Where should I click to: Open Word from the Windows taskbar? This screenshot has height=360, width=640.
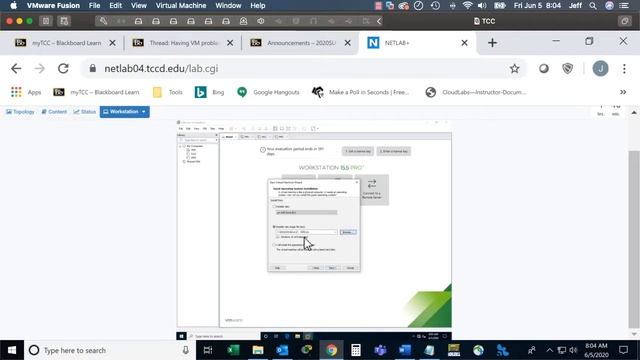coord(404,350)
